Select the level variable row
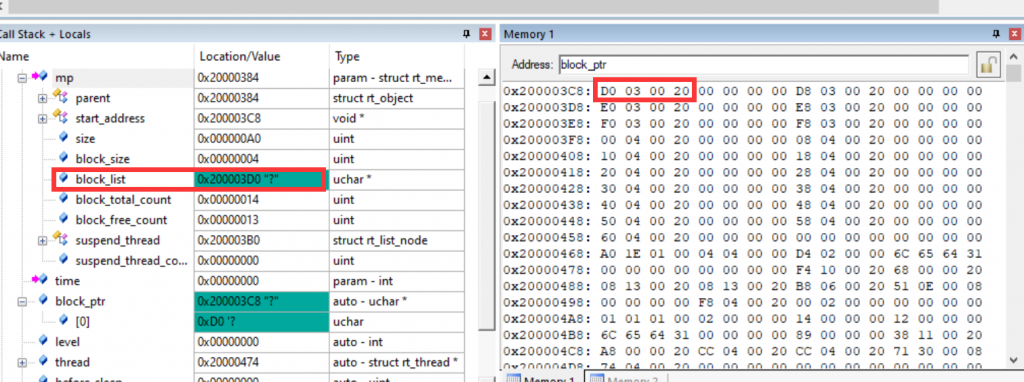The width and height of the screenshot is (1024, 382). coord(232,342)
